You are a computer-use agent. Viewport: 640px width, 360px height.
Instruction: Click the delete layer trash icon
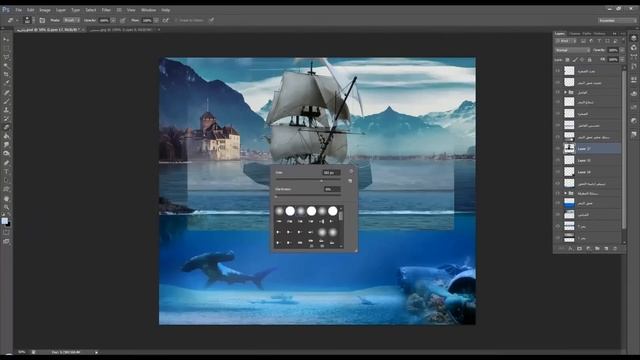click(x=615, y=248)
